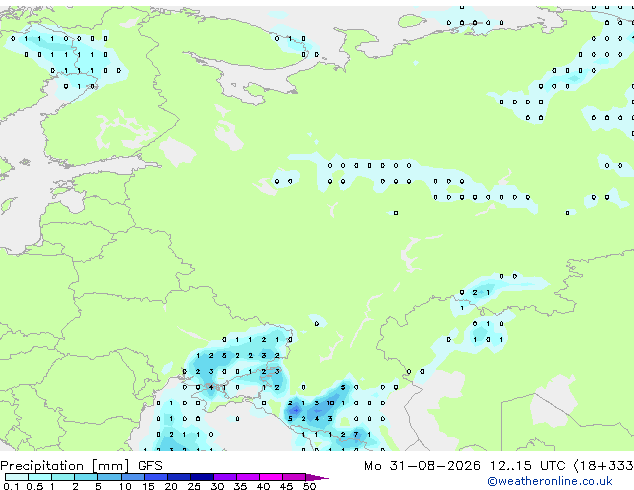Image resolution: width=634 pixels, height=490 pixels.
Task: Click the '50' legend scale label
Action: [x=309, y=486]
